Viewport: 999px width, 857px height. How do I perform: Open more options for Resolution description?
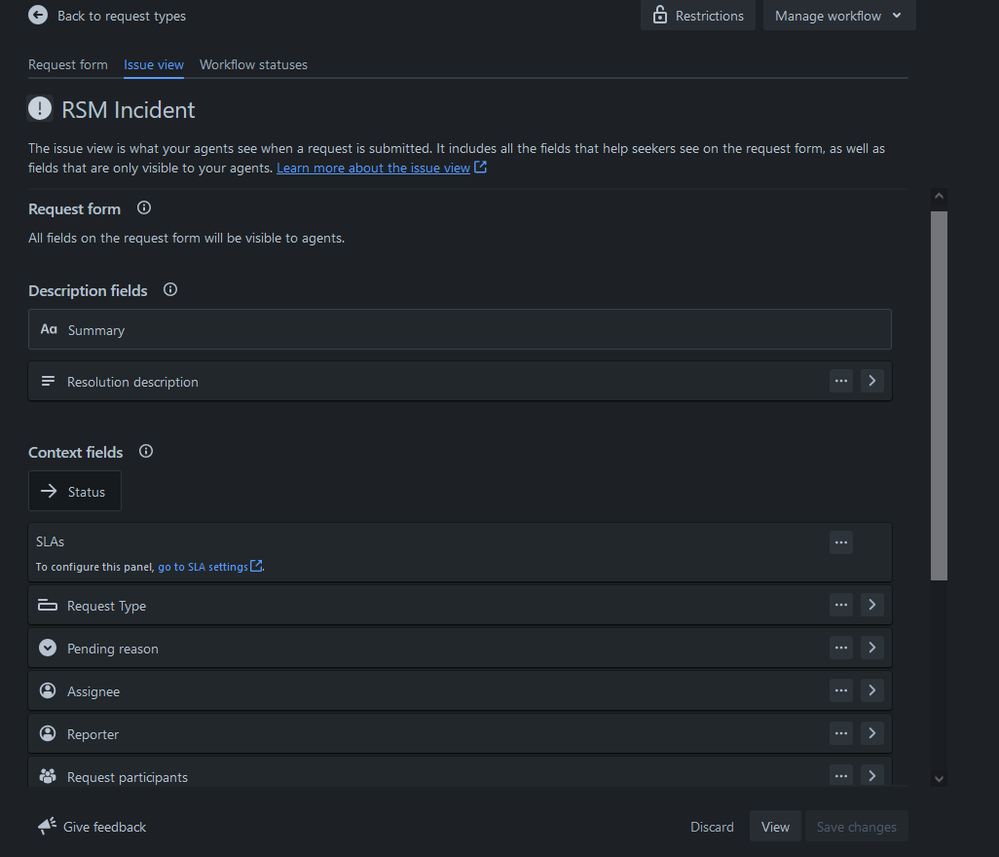[x=841, y=381]
